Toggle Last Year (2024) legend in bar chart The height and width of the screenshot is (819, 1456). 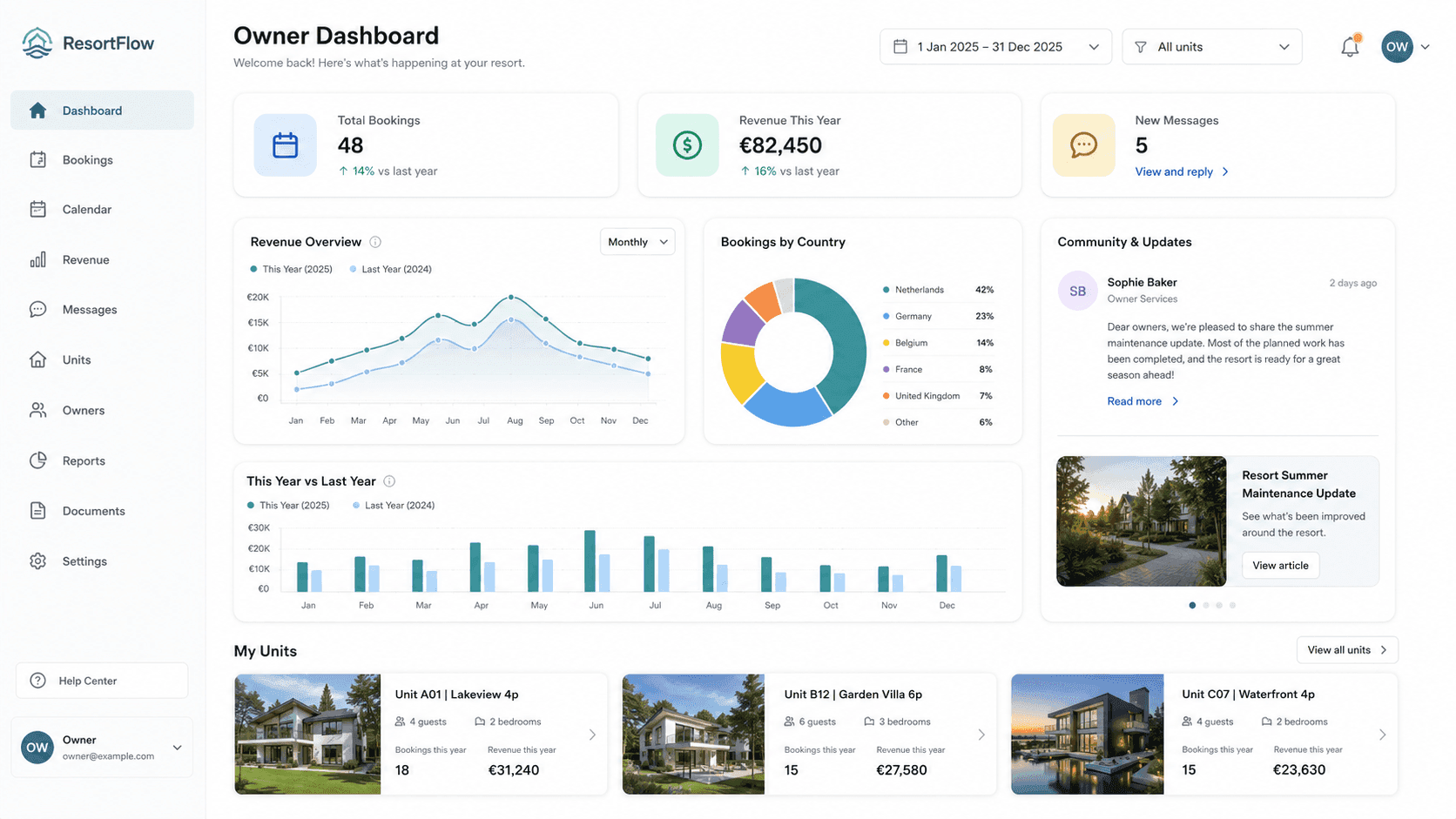tap(394, 506)
